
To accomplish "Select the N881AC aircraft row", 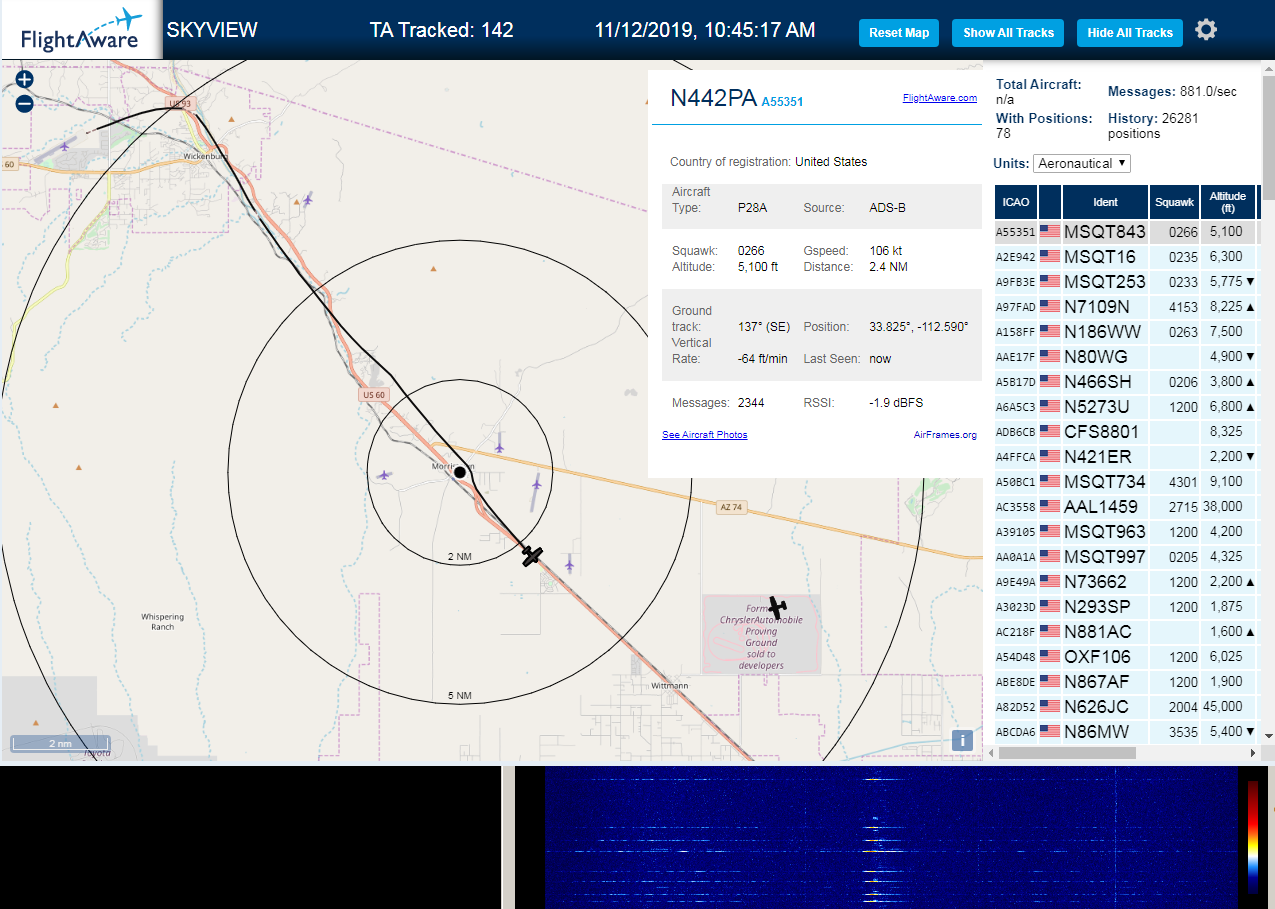I will 1125,632.
